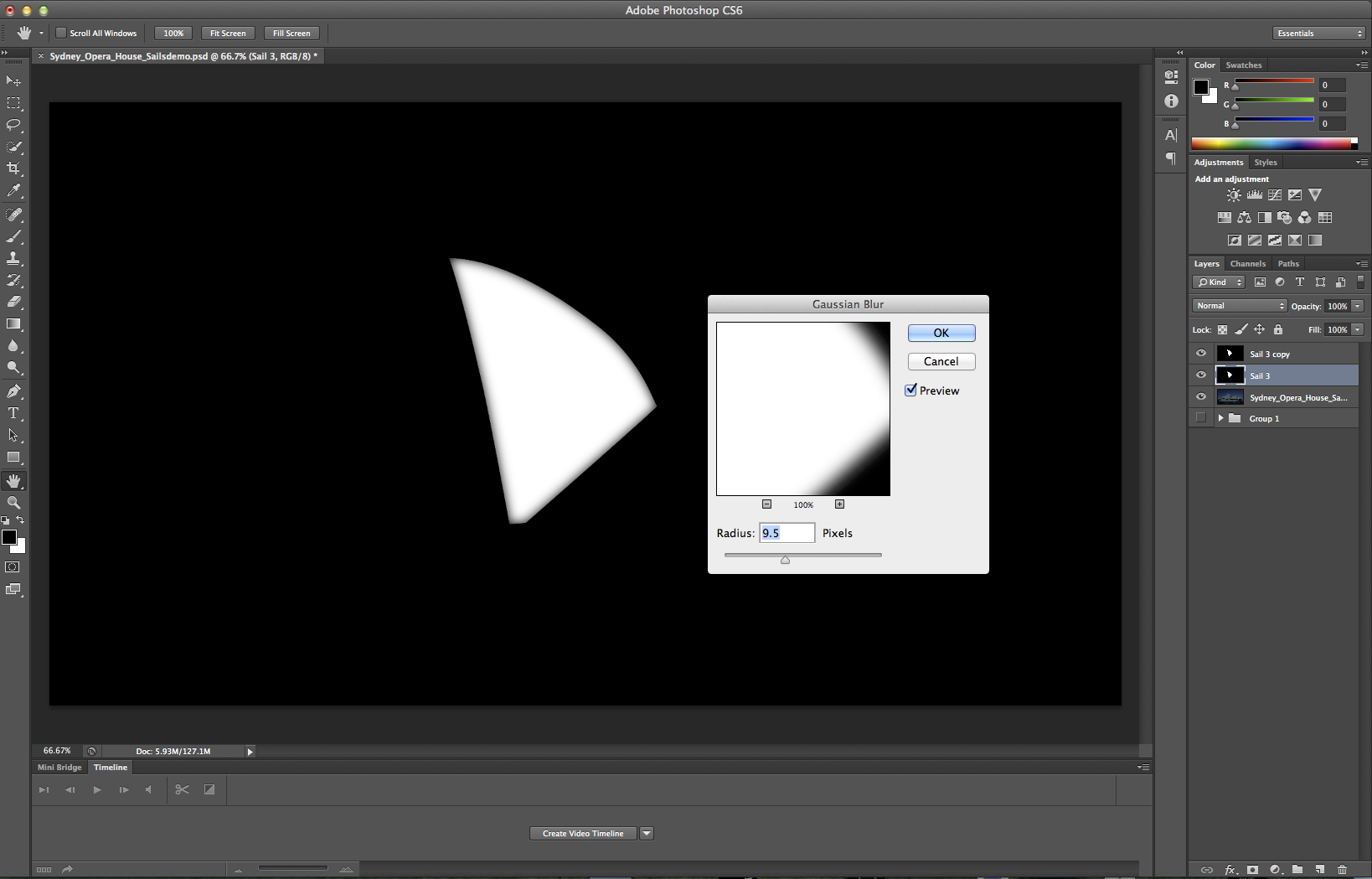Expand the Group 1 layer folder

[1220, 418]
